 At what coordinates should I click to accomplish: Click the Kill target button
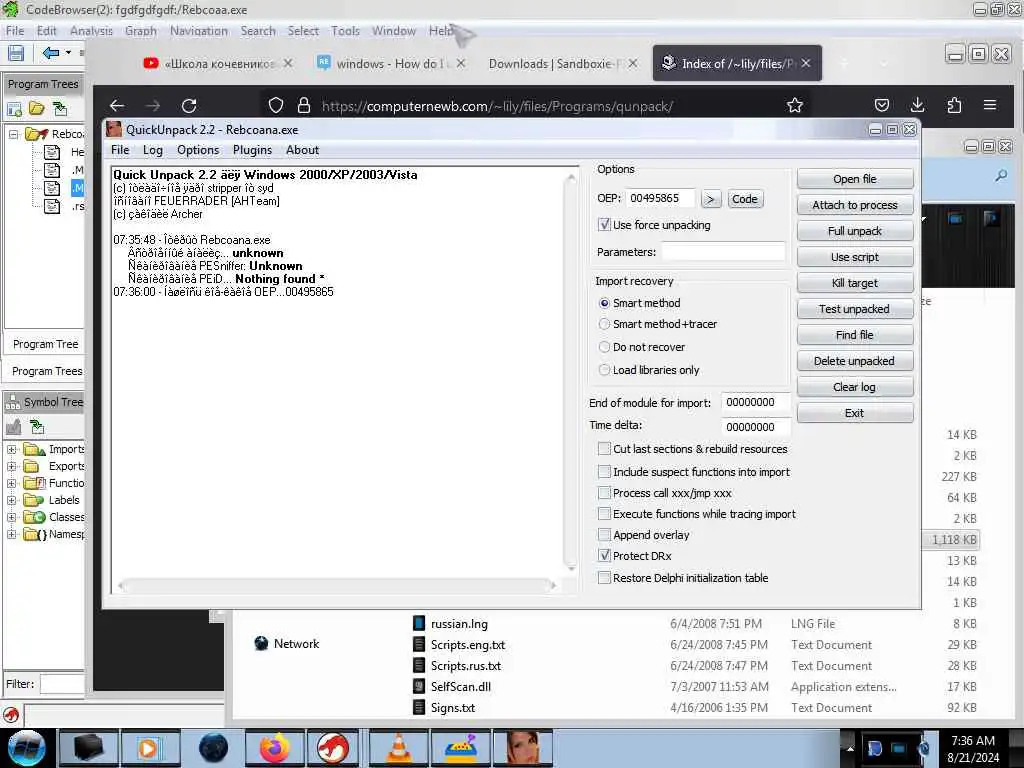coord(855,283)
